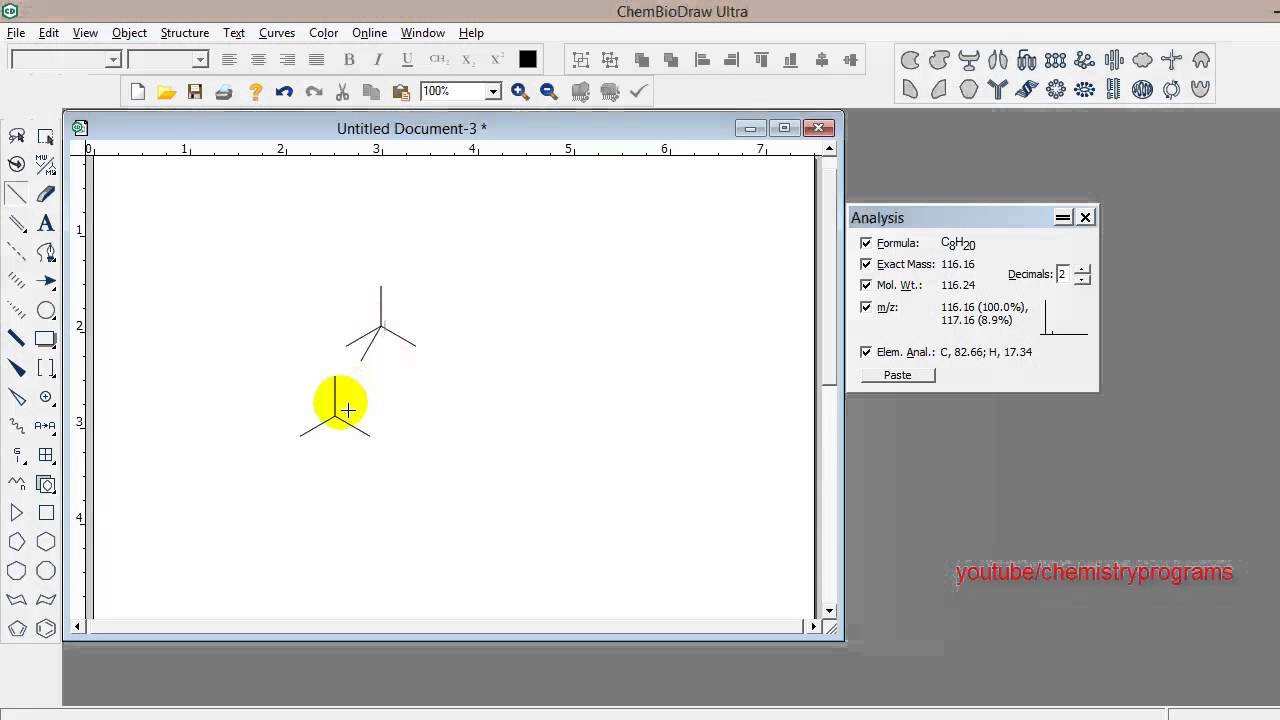
Task: Select the Structure Perspective rotate tool
Action: pyautogui.click(x=17, y=165)
